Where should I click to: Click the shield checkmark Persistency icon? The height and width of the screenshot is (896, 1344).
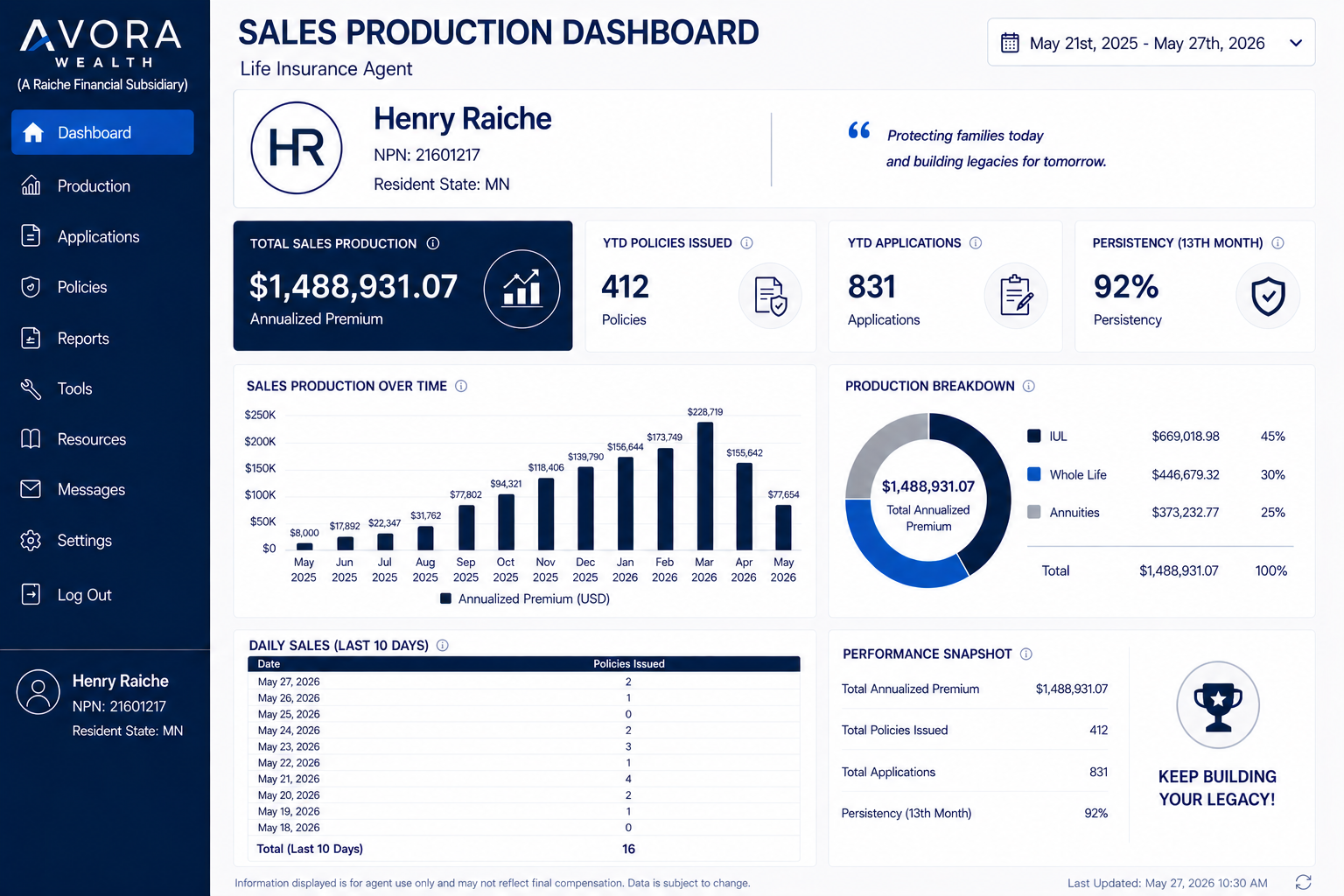1268,296
